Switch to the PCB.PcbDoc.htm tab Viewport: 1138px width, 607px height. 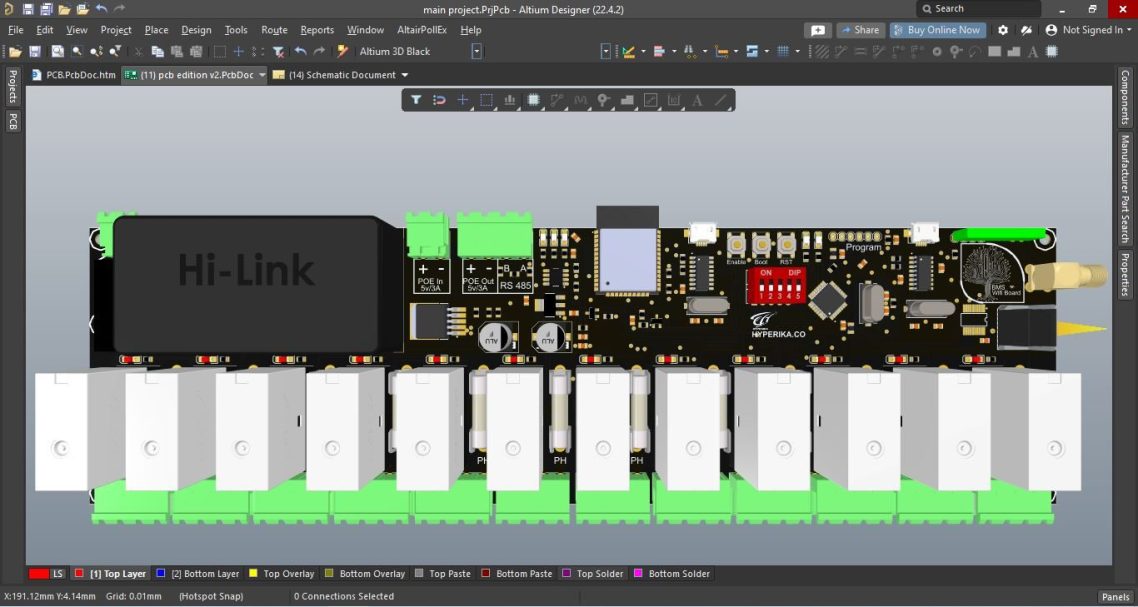[74, 75]
